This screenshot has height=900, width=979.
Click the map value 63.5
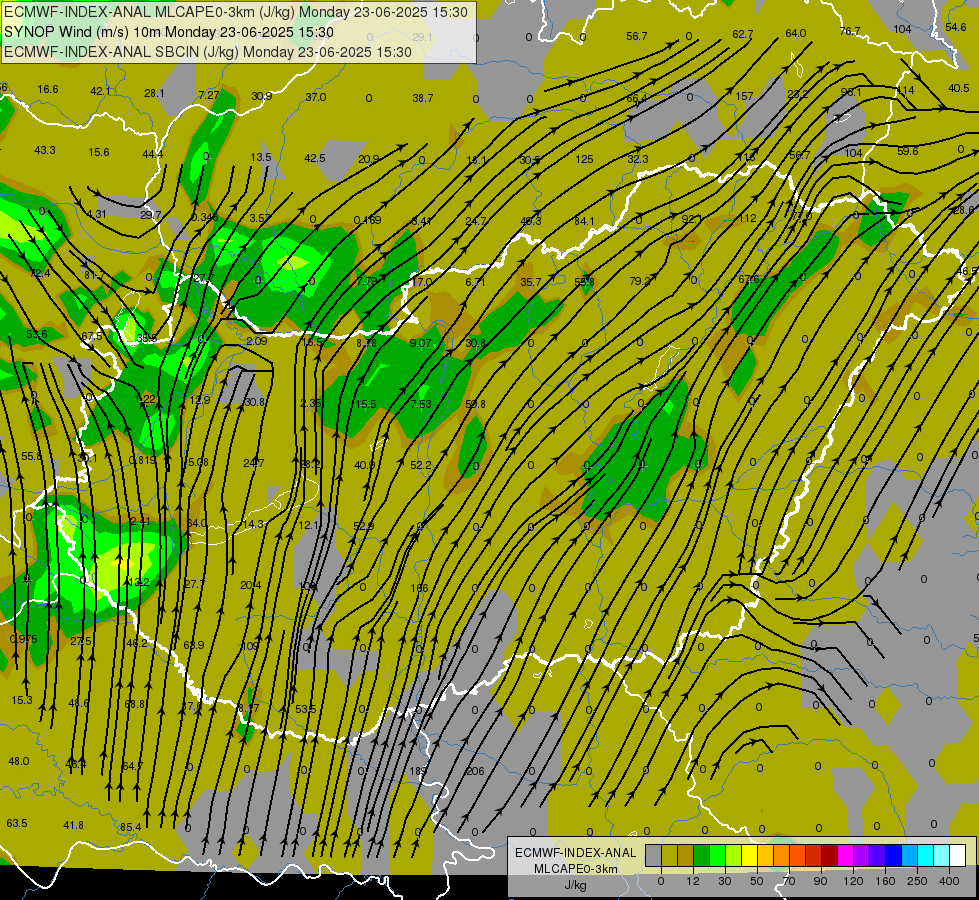pyautogui.click(x=17, y=823)
